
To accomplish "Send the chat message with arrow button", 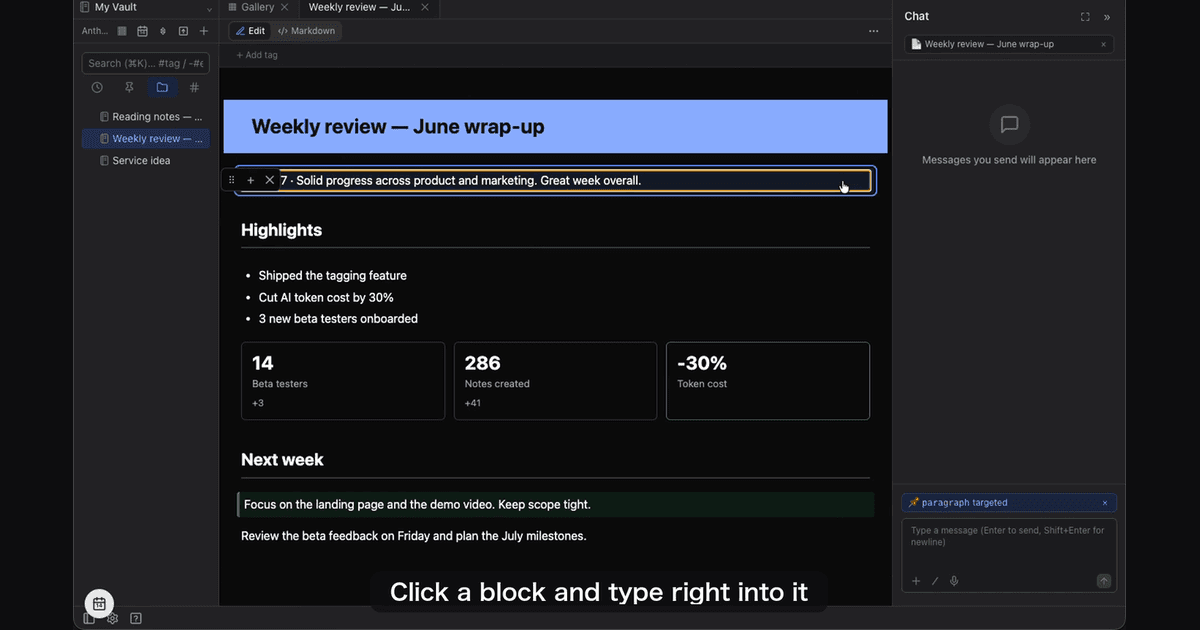I will pos(1104,581).
